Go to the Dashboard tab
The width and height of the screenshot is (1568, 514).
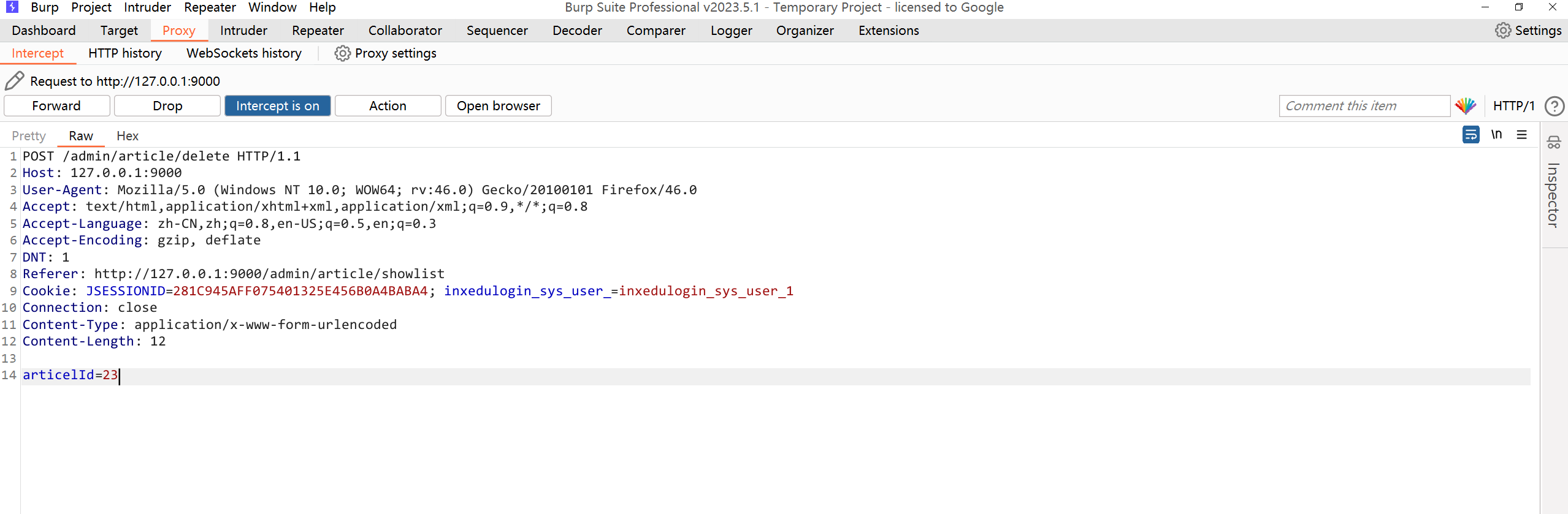click(x=44, y=31)
